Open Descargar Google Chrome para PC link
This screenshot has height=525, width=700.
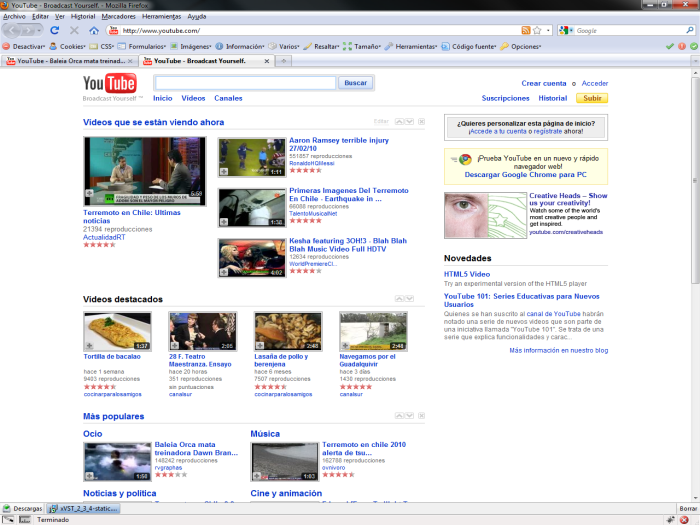coord(525,175)
